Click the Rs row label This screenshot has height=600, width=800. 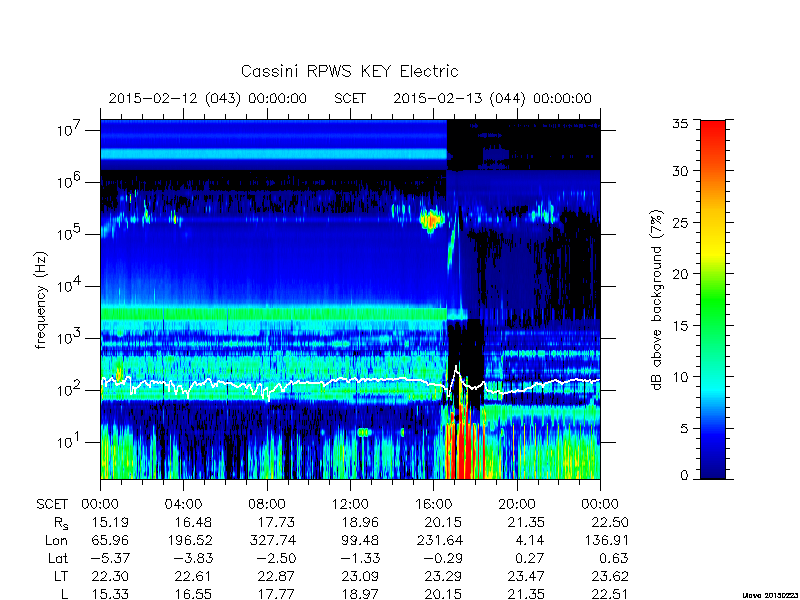pyautogui.click(x=61, y=523)
